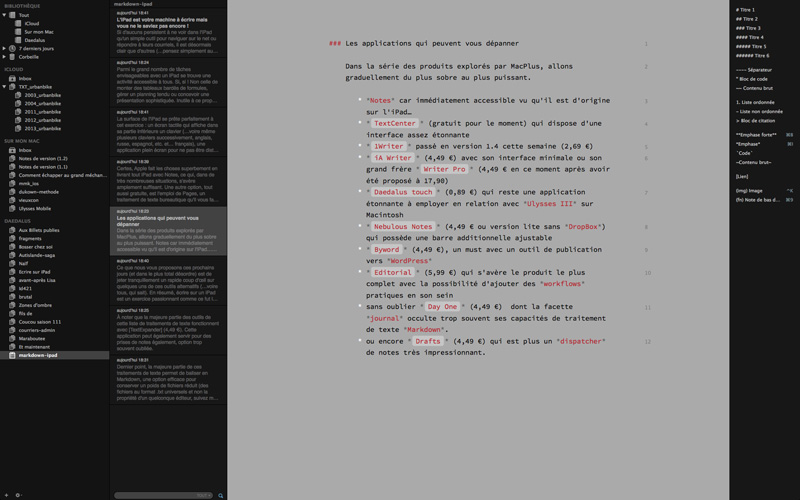Apply the `Code` inline markup
This screenshot has height=500, width=800.
(x=744, y=153)
